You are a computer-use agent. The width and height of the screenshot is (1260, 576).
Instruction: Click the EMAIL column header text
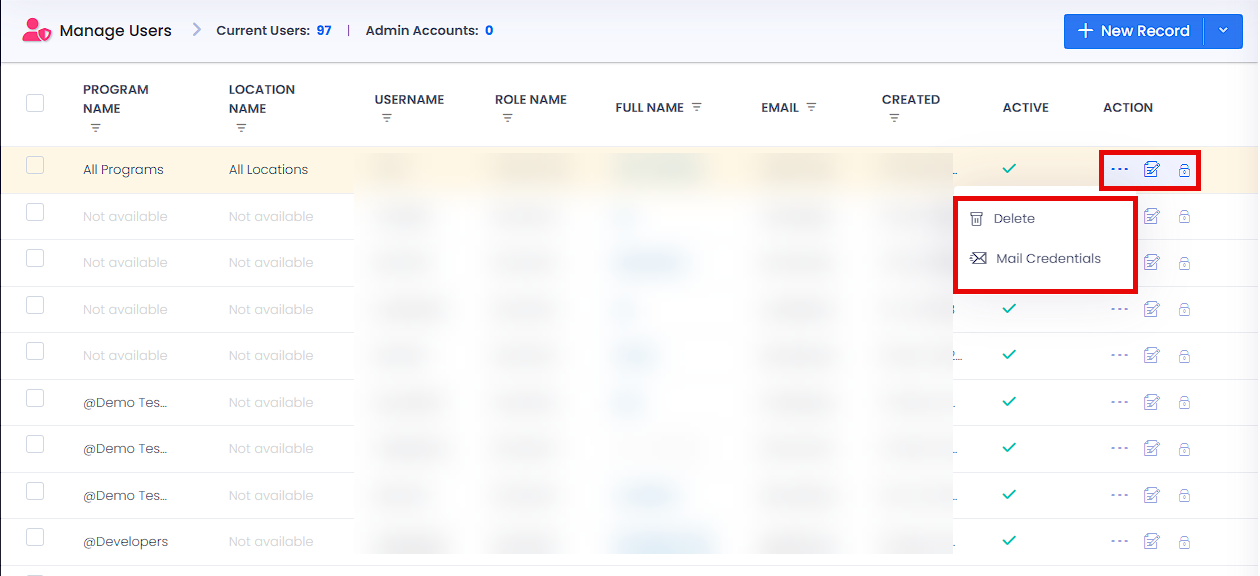point(780,107)
